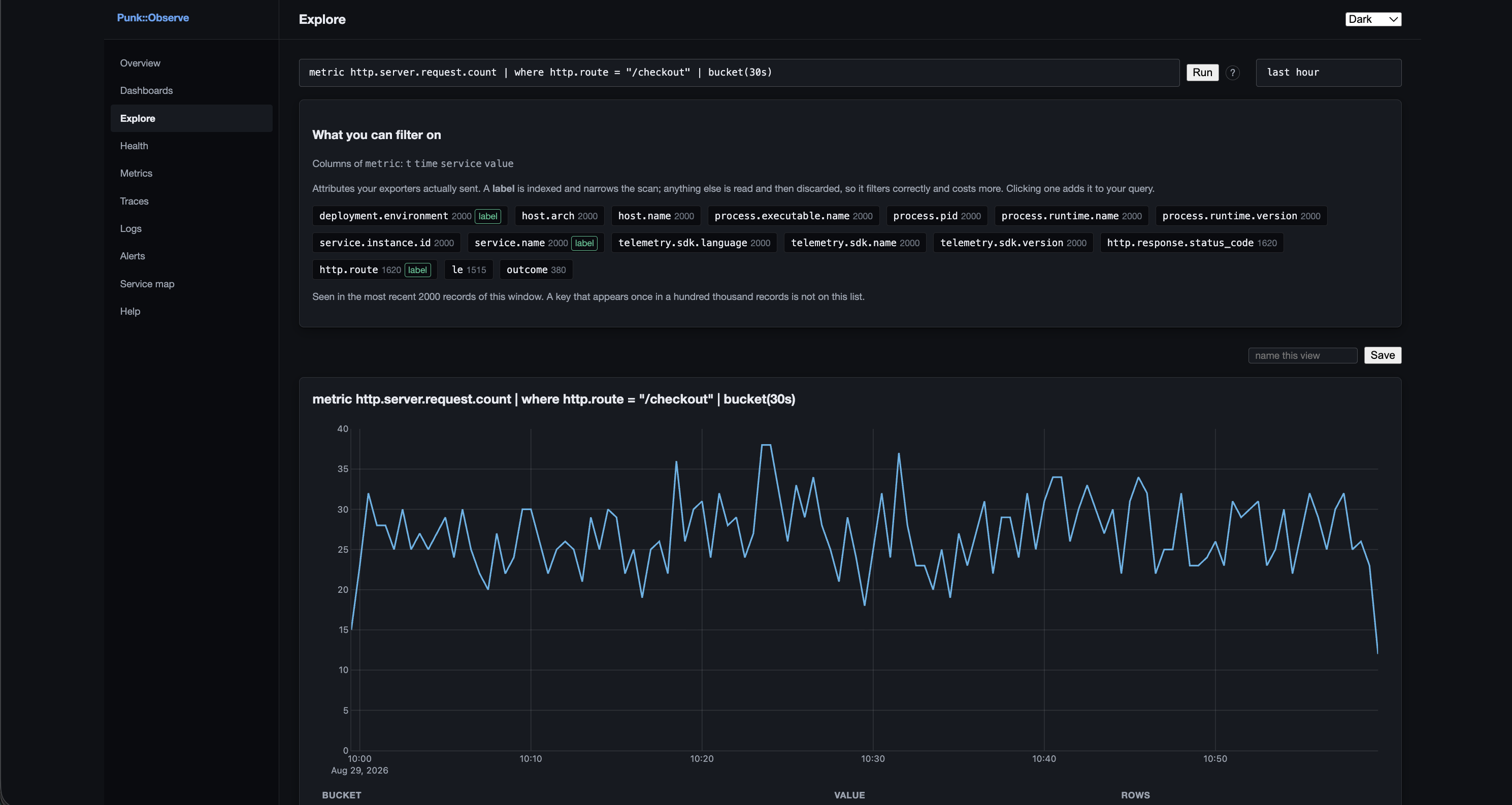The width and height of the screenshot is (1512, 805).
Task: Add outcome attribute to query
Action: click(x=536, y=270)
